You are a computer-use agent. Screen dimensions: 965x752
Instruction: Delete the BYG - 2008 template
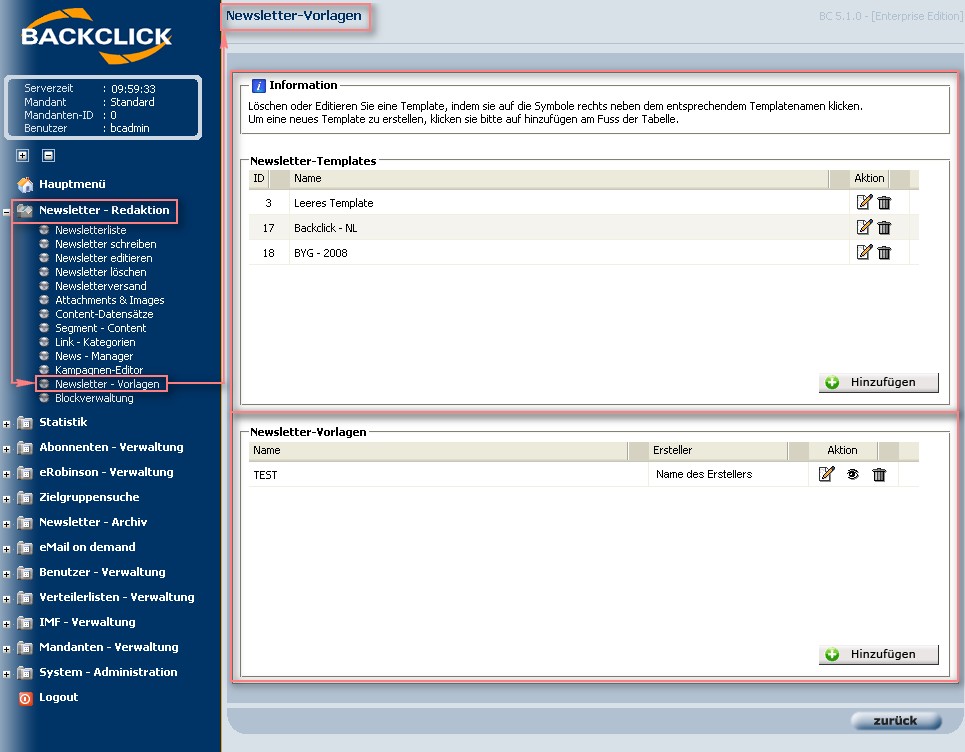point(884,252)
